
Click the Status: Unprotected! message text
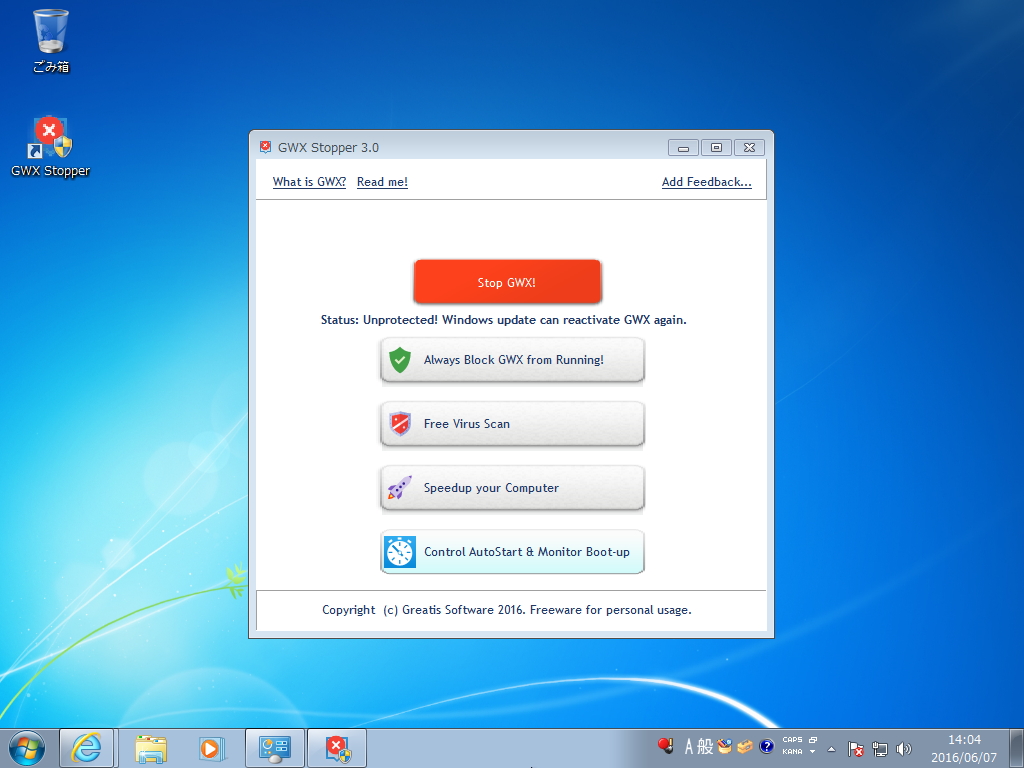coord(504,320)
